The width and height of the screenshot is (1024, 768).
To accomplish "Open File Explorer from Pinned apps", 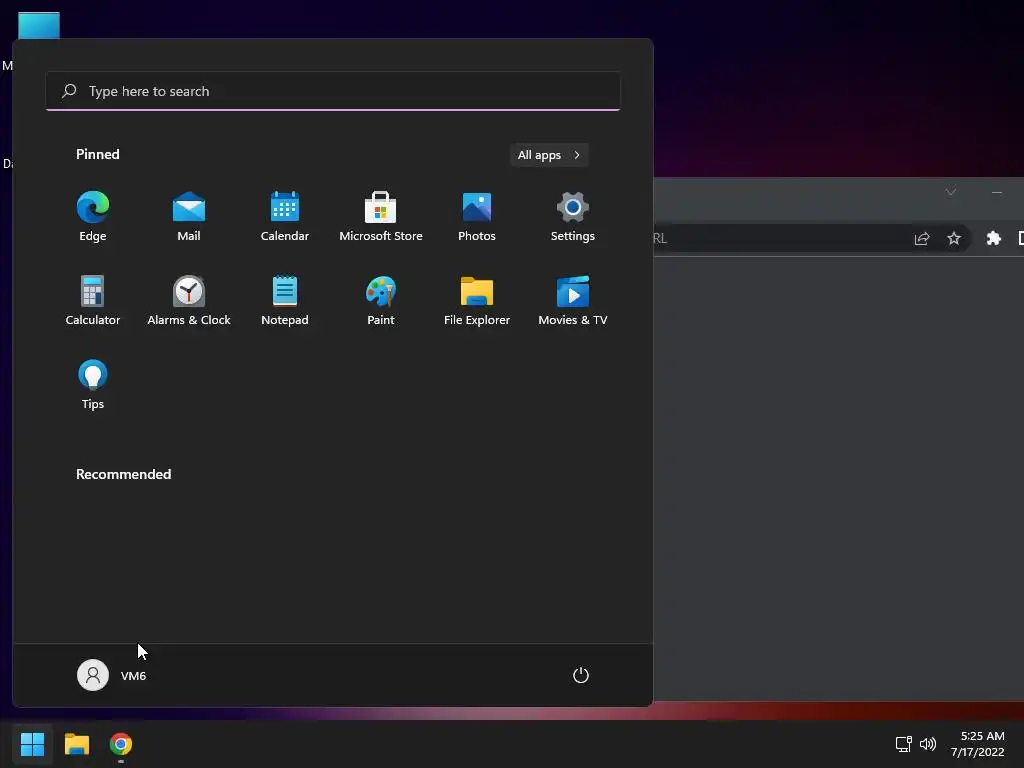I will click(x=477, y=301).
